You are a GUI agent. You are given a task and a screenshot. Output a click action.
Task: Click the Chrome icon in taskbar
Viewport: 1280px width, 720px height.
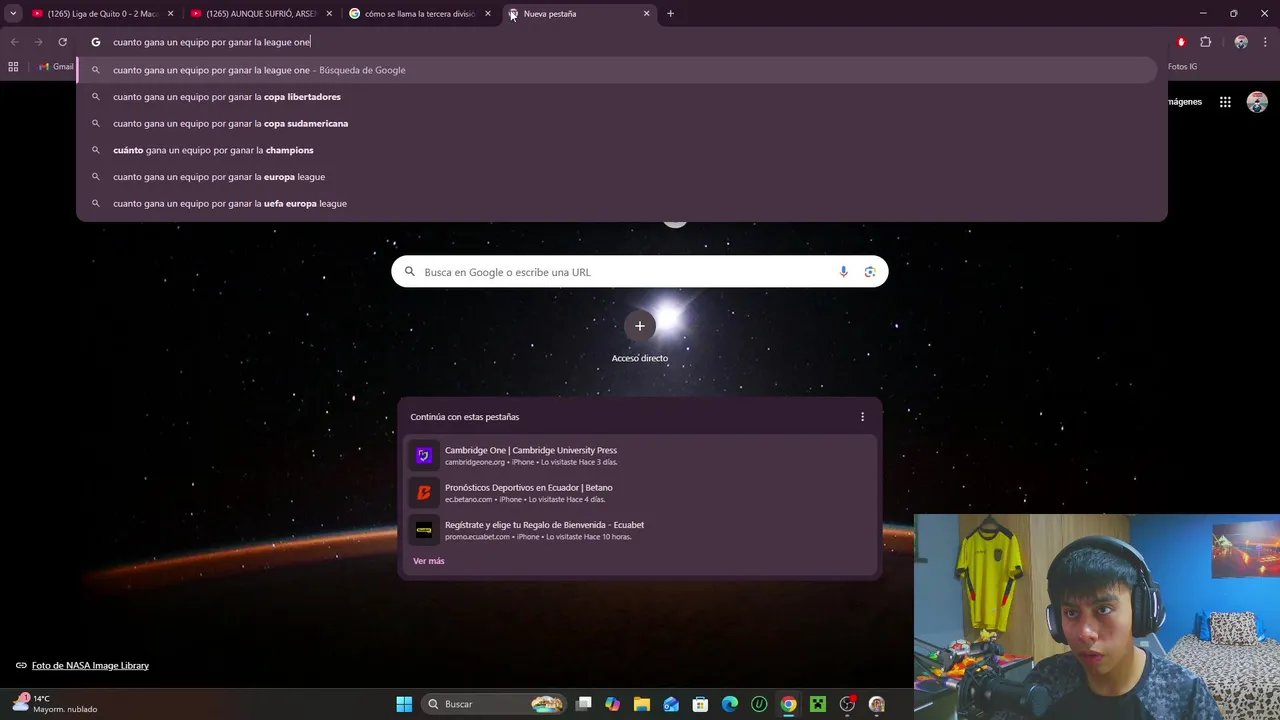[789, 704]
